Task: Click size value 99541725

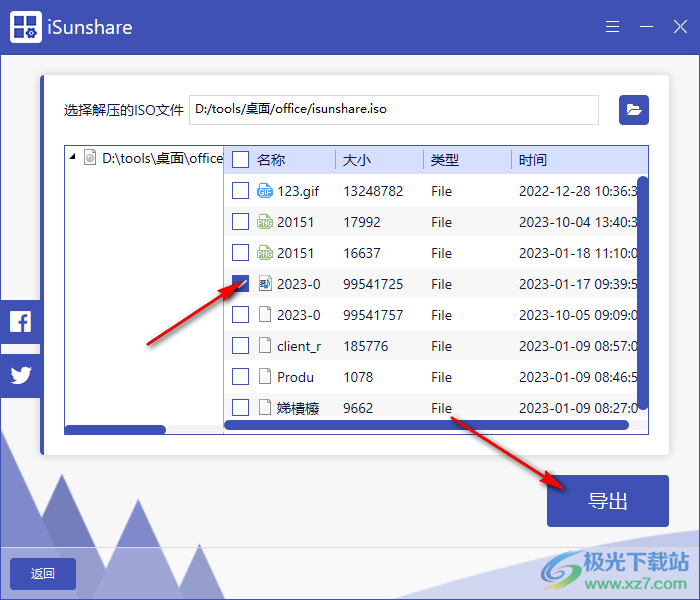Action: click(373, 284)
